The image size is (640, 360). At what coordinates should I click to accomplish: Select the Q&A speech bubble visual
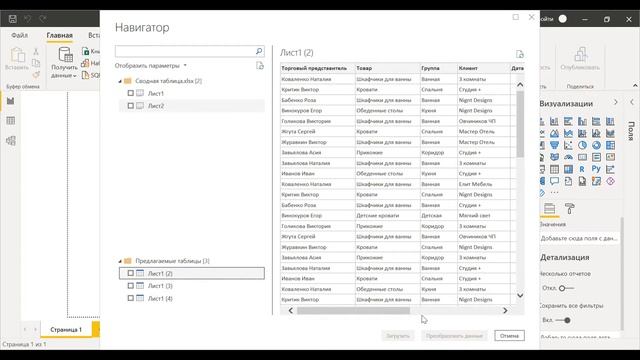point(554,181)
